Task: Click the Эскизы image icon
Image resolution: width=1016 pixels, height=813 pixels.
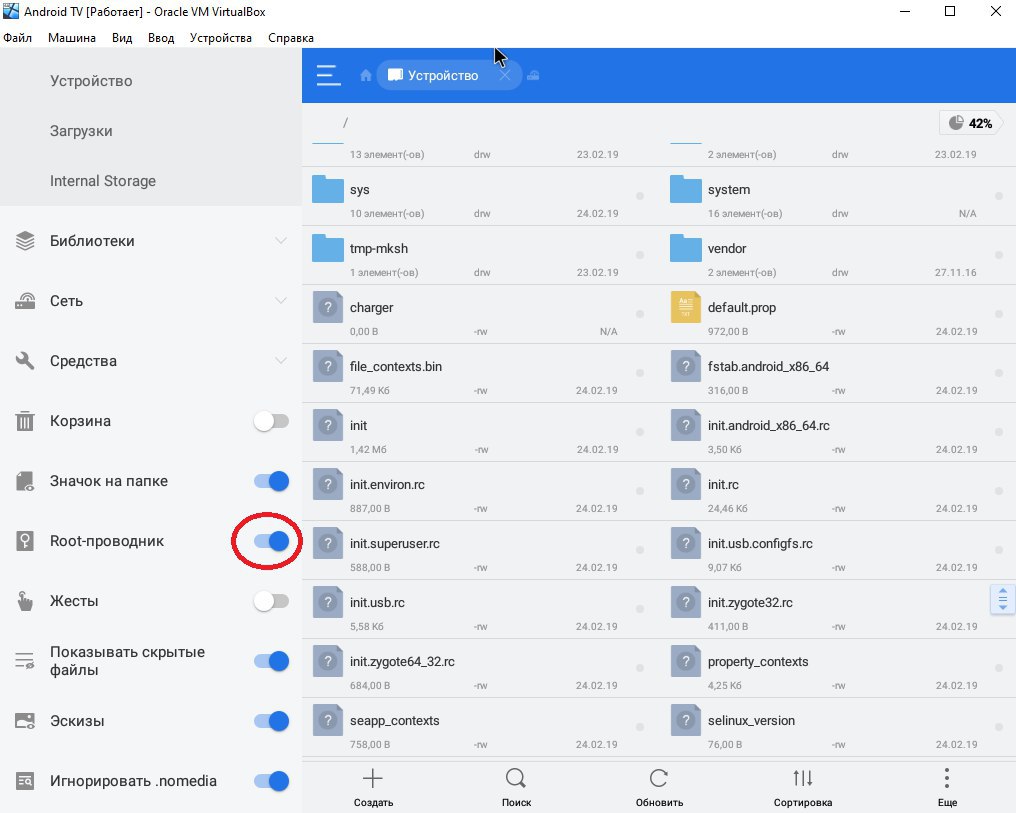Action: pos(25,721)
